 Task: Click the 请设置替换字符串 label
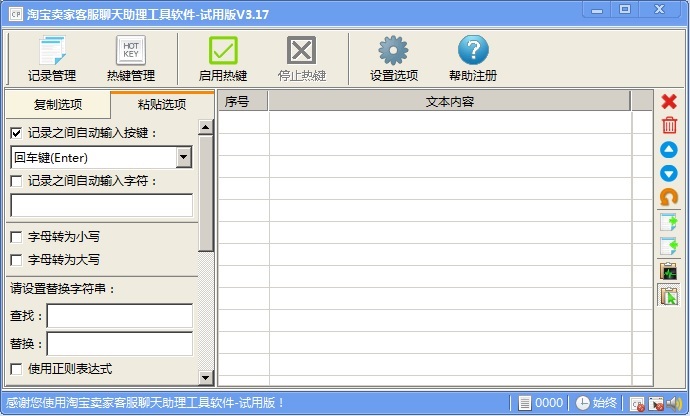coord(62,289)
